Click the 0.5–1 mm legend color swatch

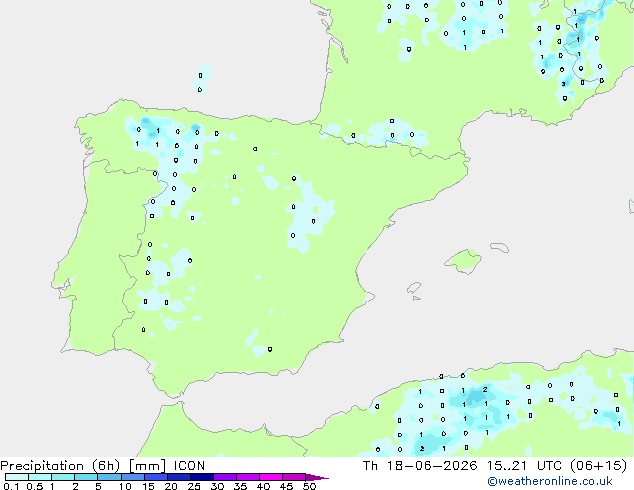pos(40,477)
